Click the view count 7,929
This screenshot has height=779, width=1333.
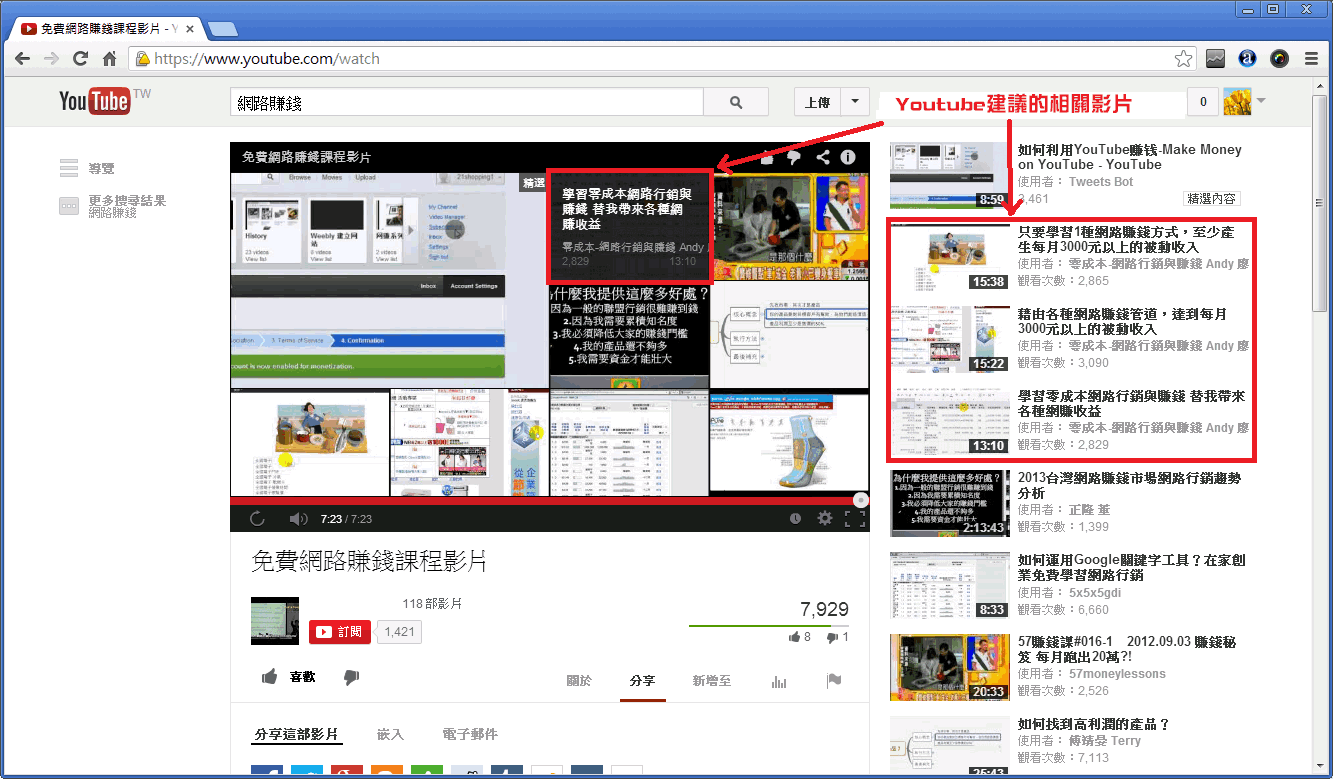(x=824, y=609)
